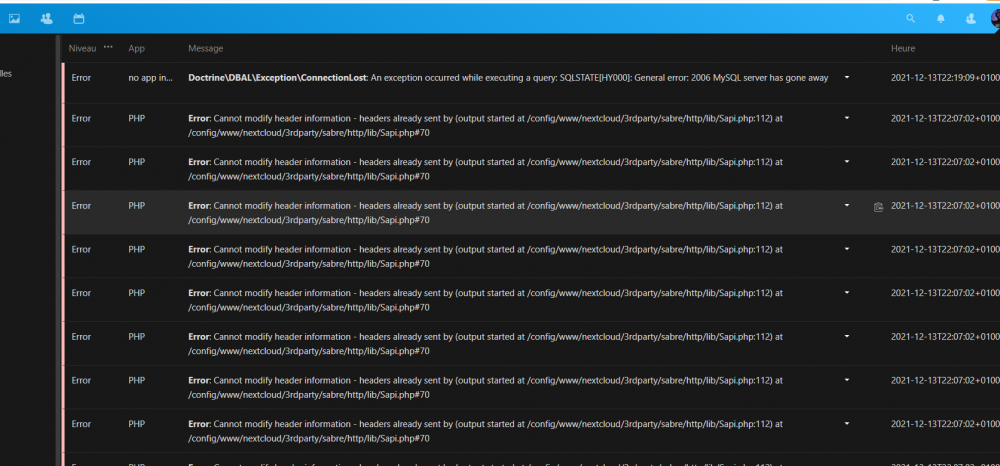
Task: Expand the ConnectionLost error entry details
Action: tap(847, 77)
